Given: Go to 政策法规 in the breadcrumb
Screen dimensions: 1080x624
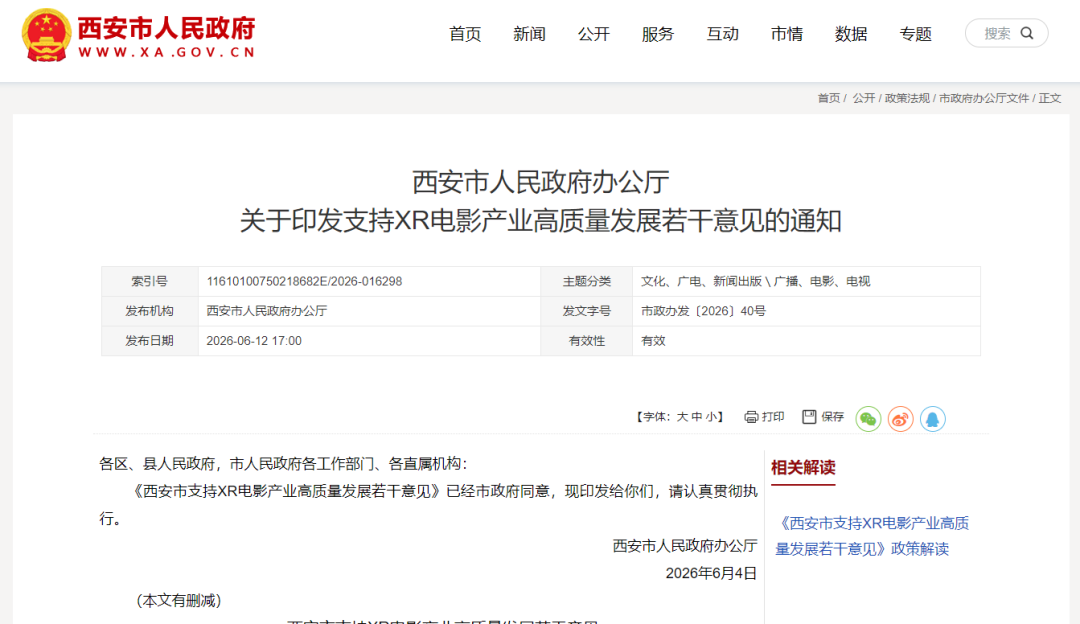Looking at the screenshot, I should pyautogui.click(x=907, y=98).
